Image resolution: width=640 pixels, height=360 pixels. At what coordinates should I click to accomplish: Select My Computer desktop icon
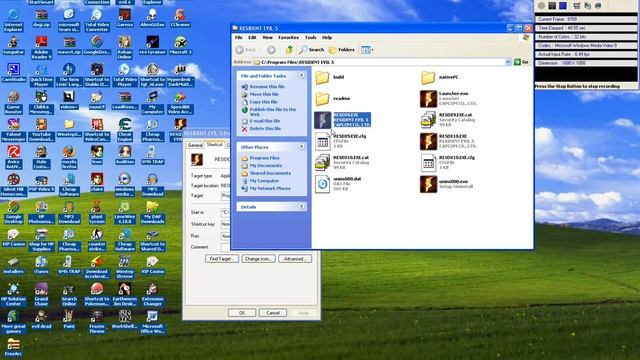pyautogui.click(x=152, y=102)
